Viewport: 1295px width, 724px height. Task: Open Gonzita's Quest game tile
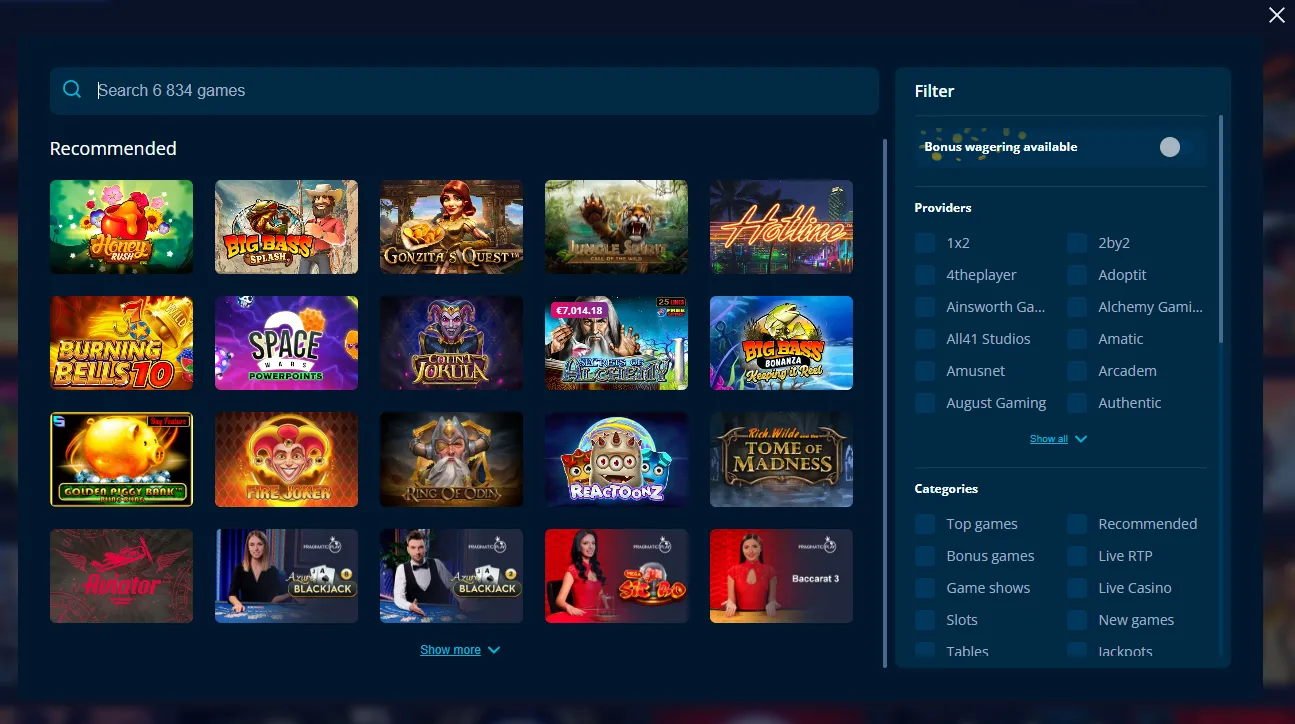tap(451, 227)
